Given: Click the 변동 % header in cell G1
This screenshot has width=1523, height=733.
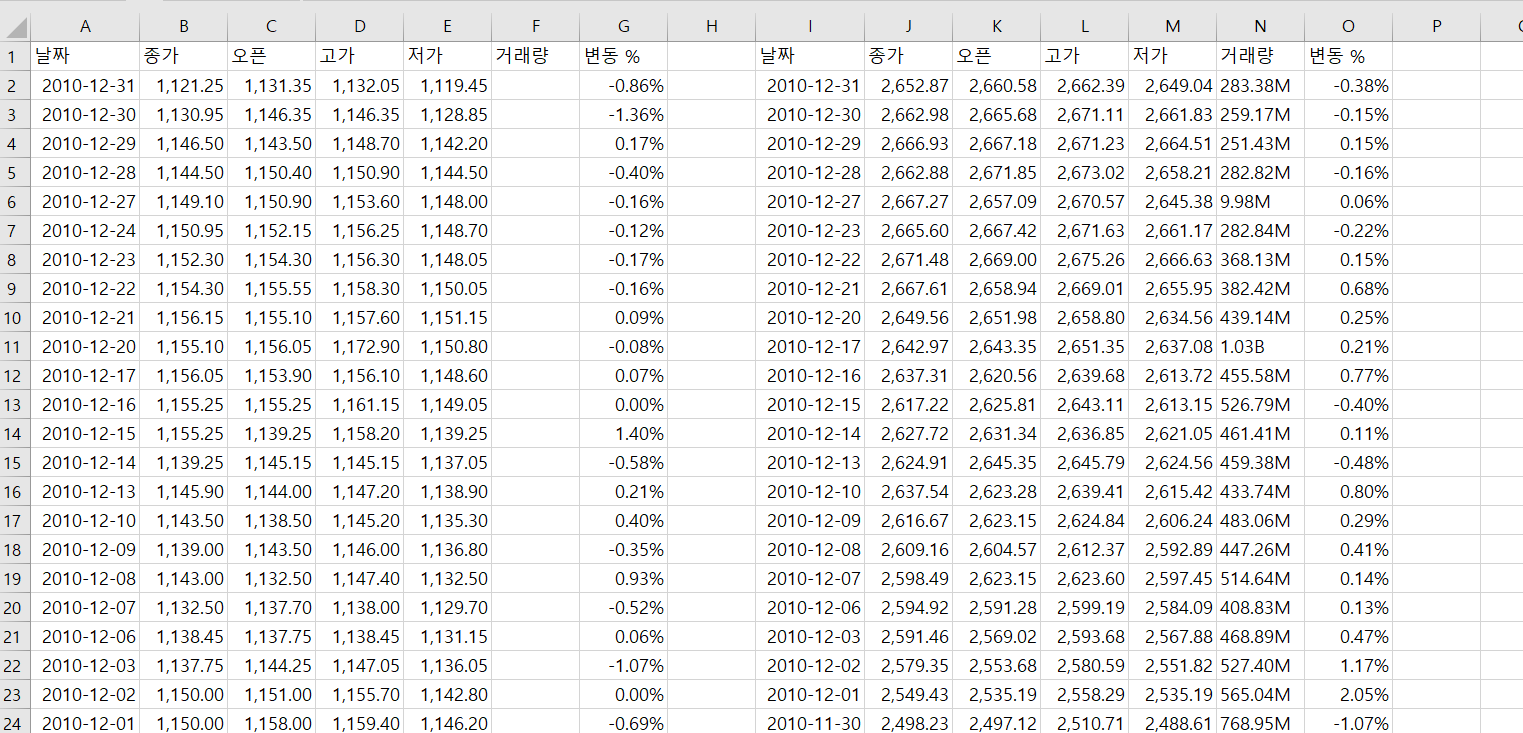Looking at the screenshot, I should tap(624, 56).
